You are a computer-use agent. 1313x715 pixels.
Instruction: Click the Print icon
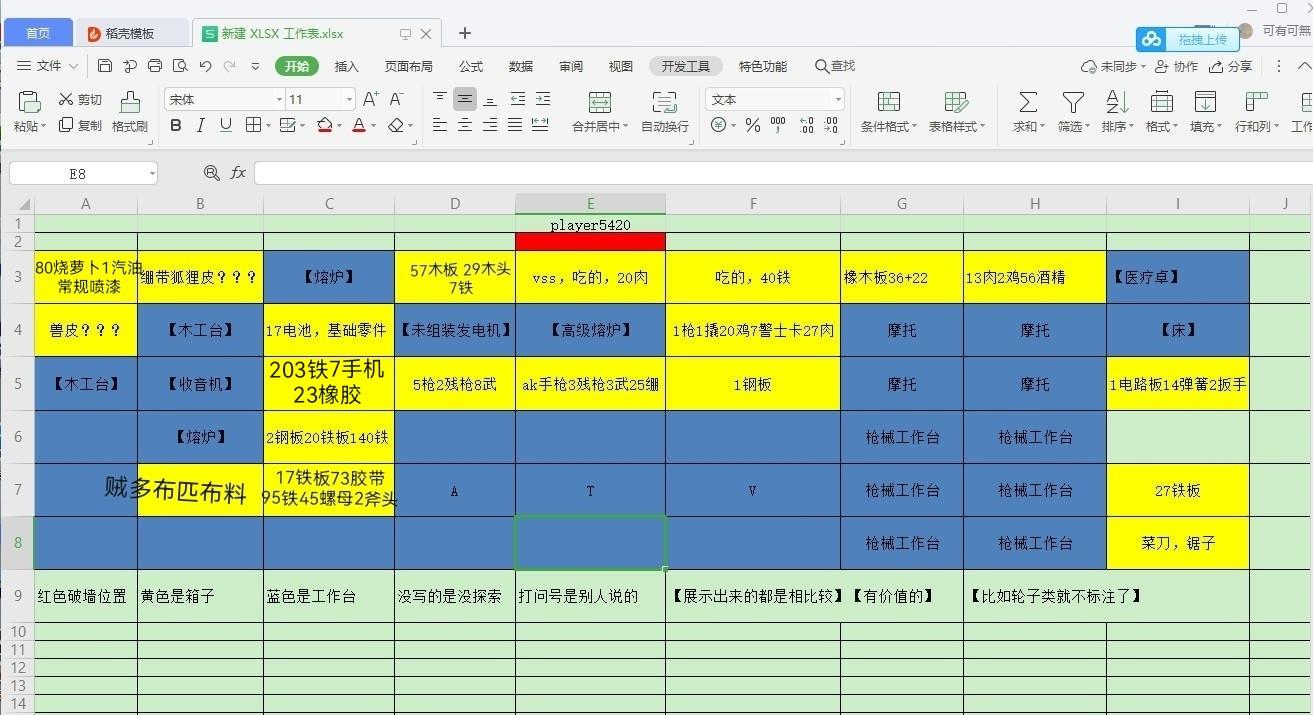[x=154, y=66]
